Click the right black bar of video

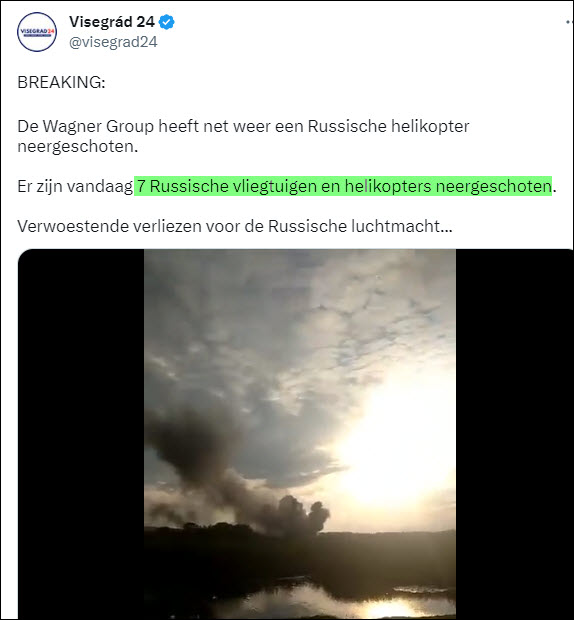(514, 434)
